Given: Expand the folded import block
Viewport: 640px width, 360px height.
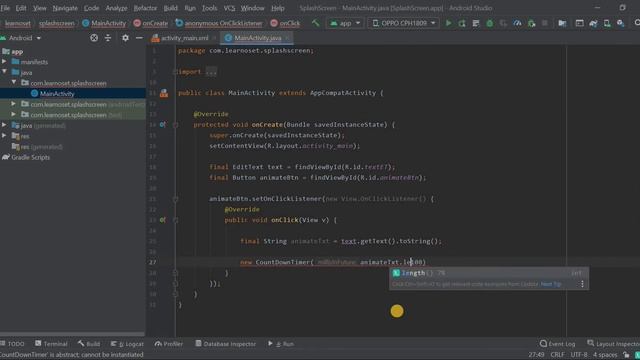Looking at the screenshot, I should coord(211,72).
